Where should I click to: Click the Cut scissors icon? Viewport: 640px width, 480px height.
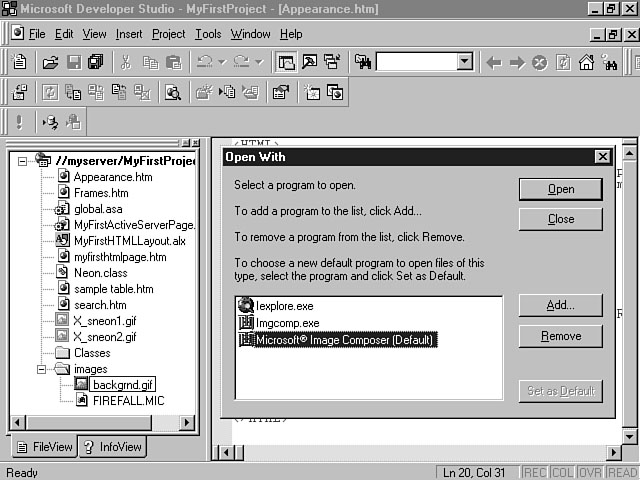[126, 62]
